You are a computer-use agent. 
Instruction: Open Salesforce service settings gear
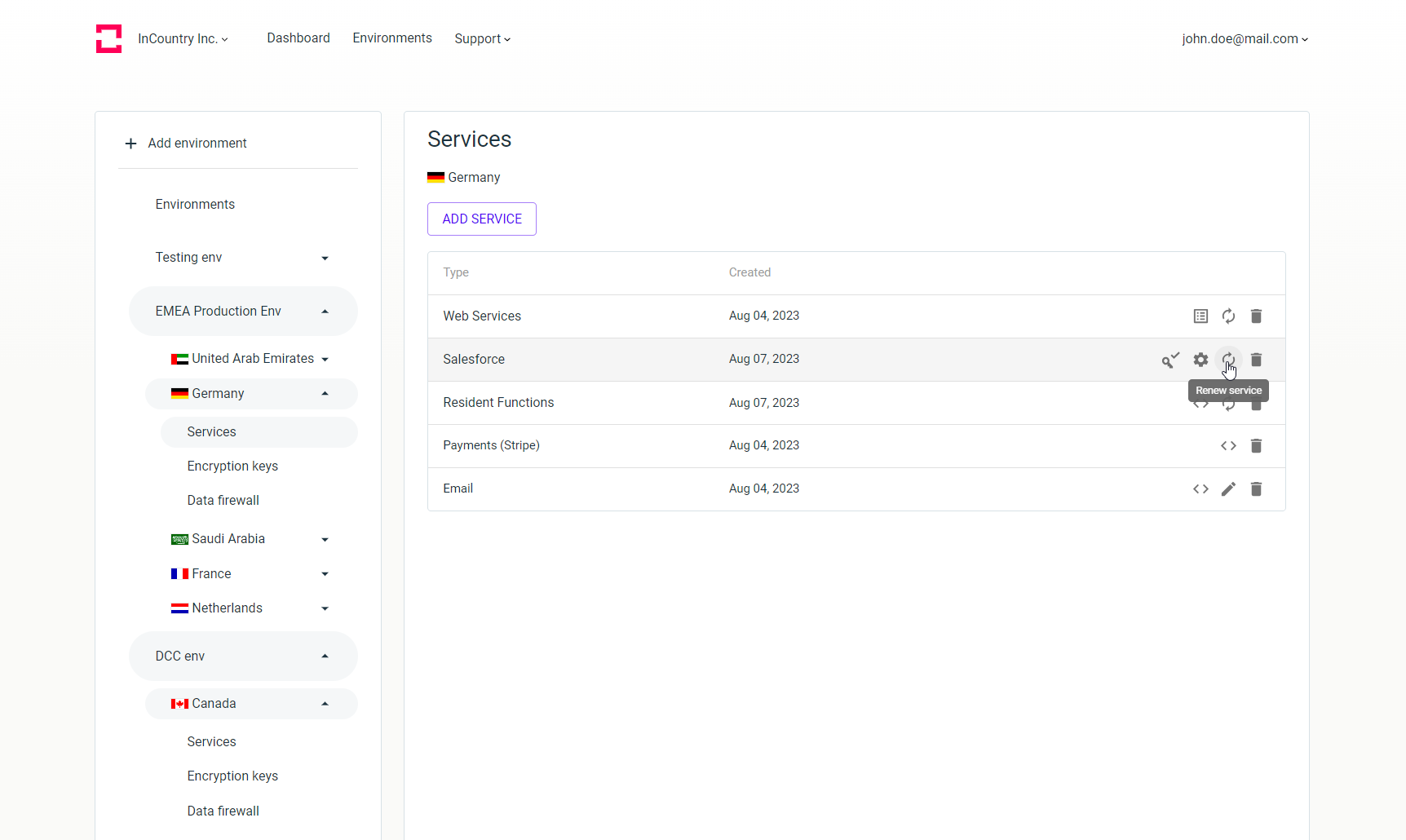[1200, 359]
